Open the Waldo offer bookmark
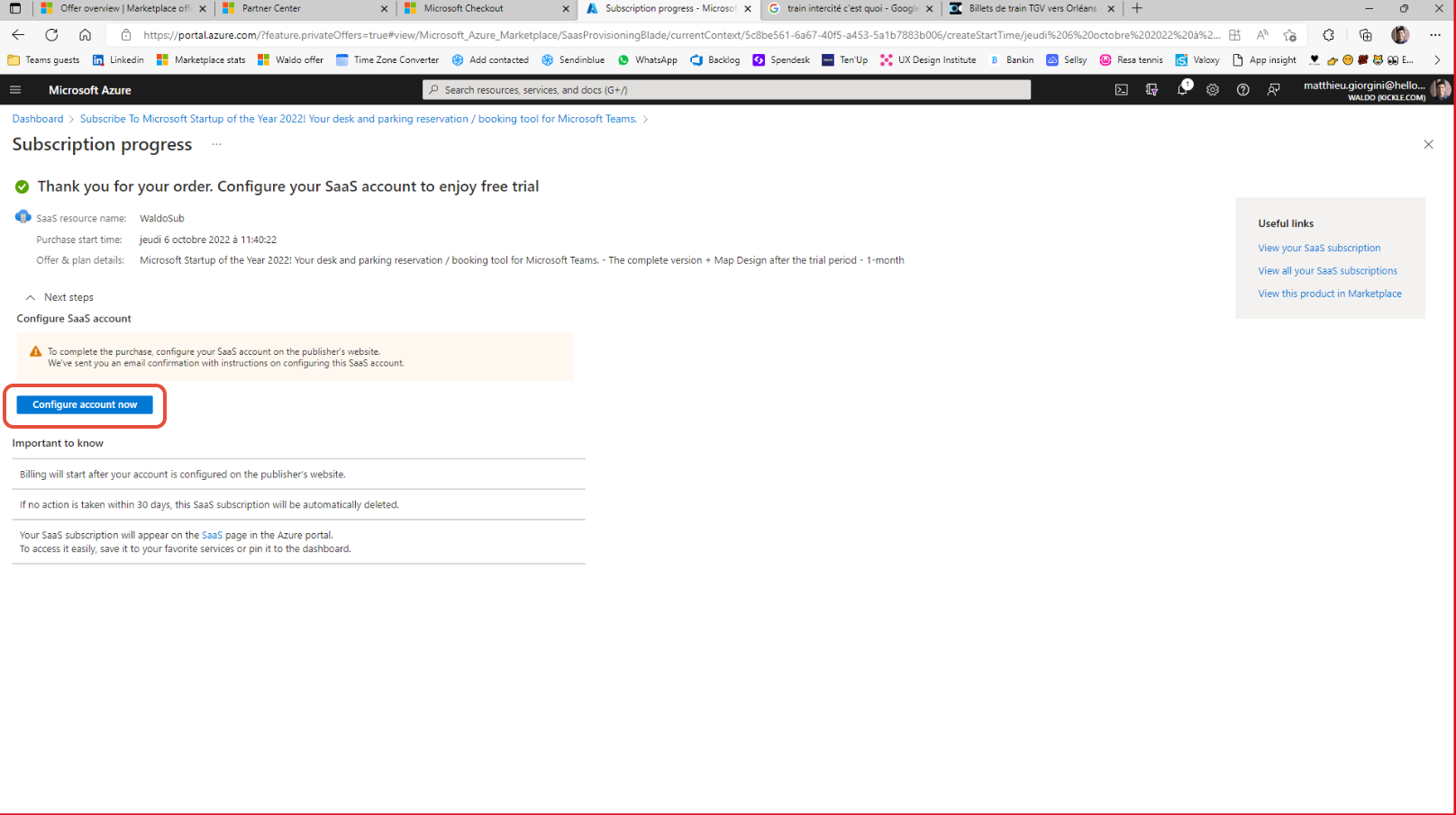 point(290,60)
